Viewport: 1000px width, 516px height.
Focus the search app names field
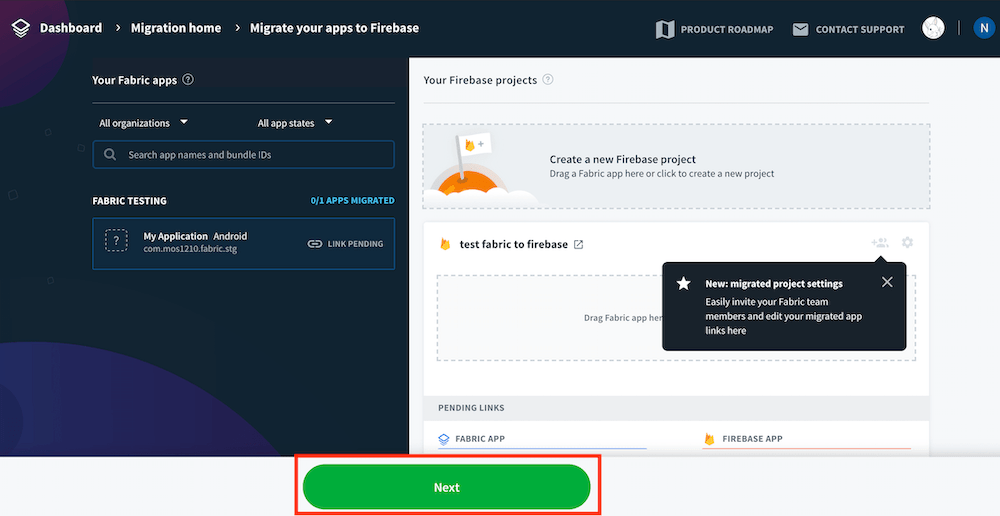coord(244,154)
